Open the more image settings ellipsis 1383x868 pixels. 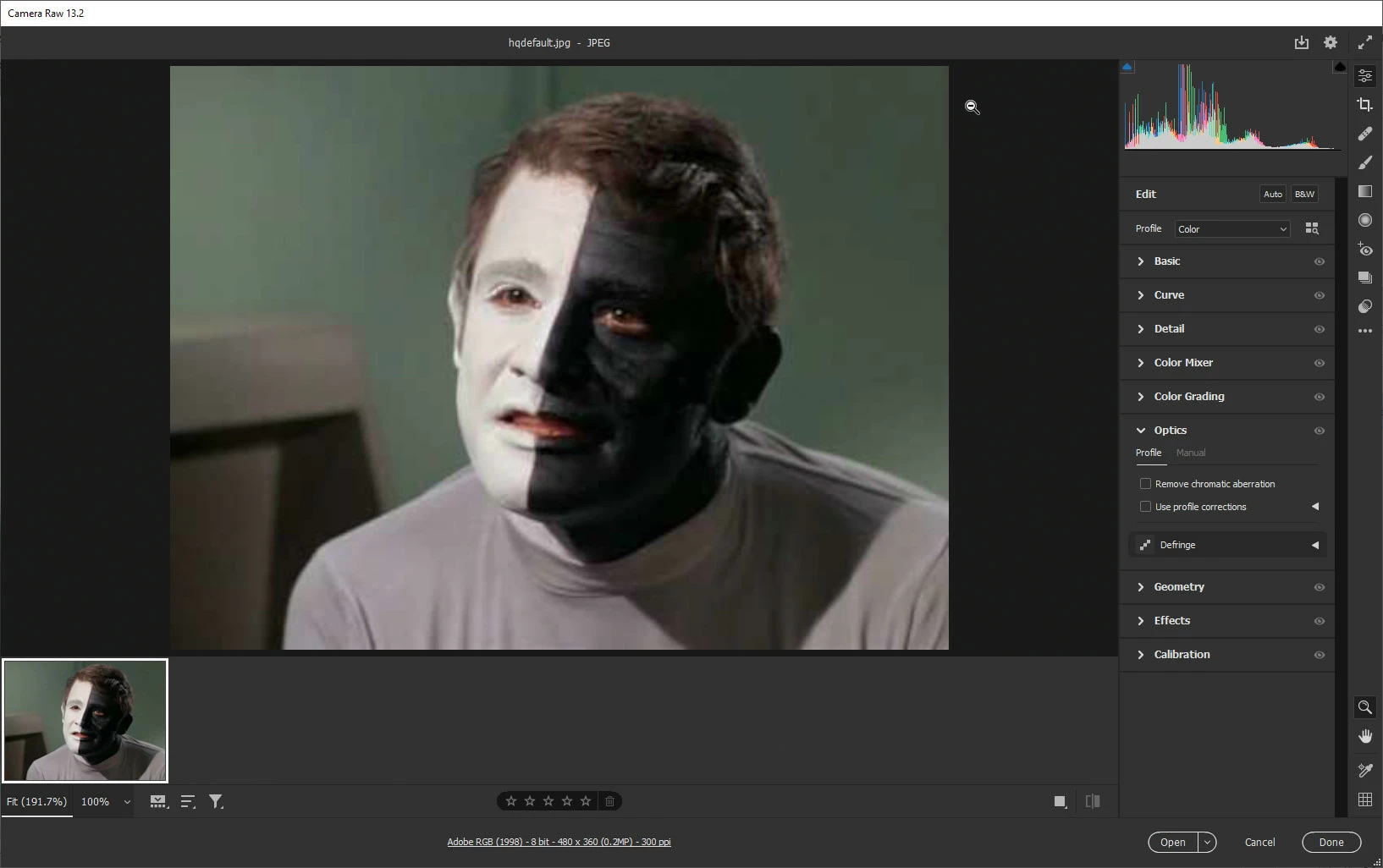coord(1364,331)
